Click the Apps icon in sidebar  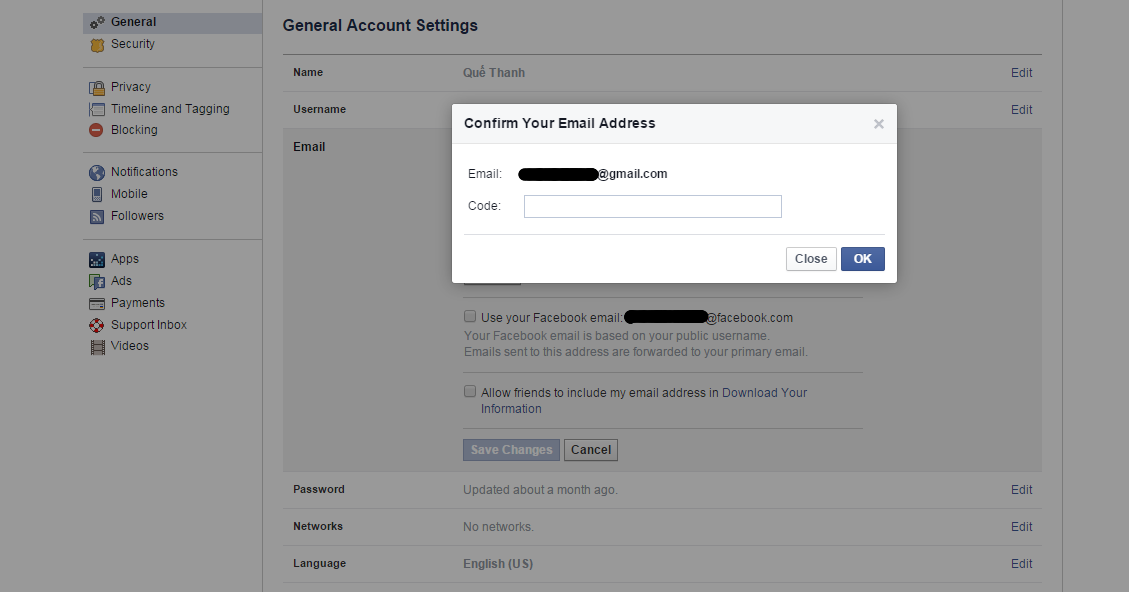pyautogui.click(x=96, y=259)
